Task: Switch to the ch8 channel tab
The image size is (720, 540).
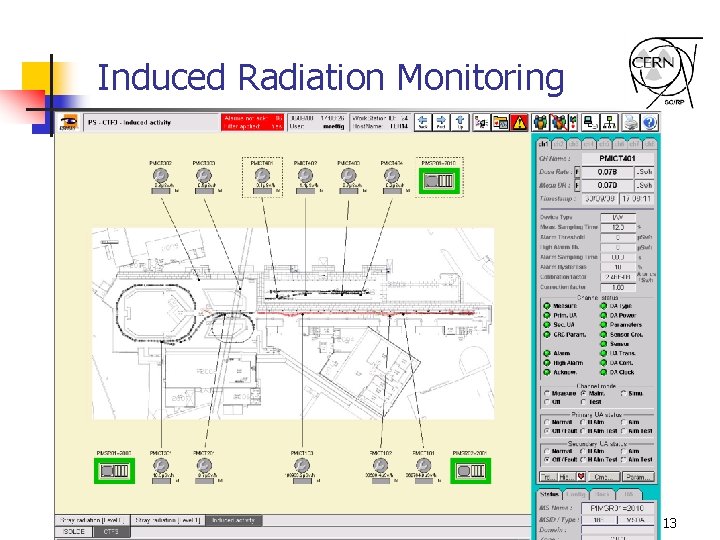Action: click(649, 144)
